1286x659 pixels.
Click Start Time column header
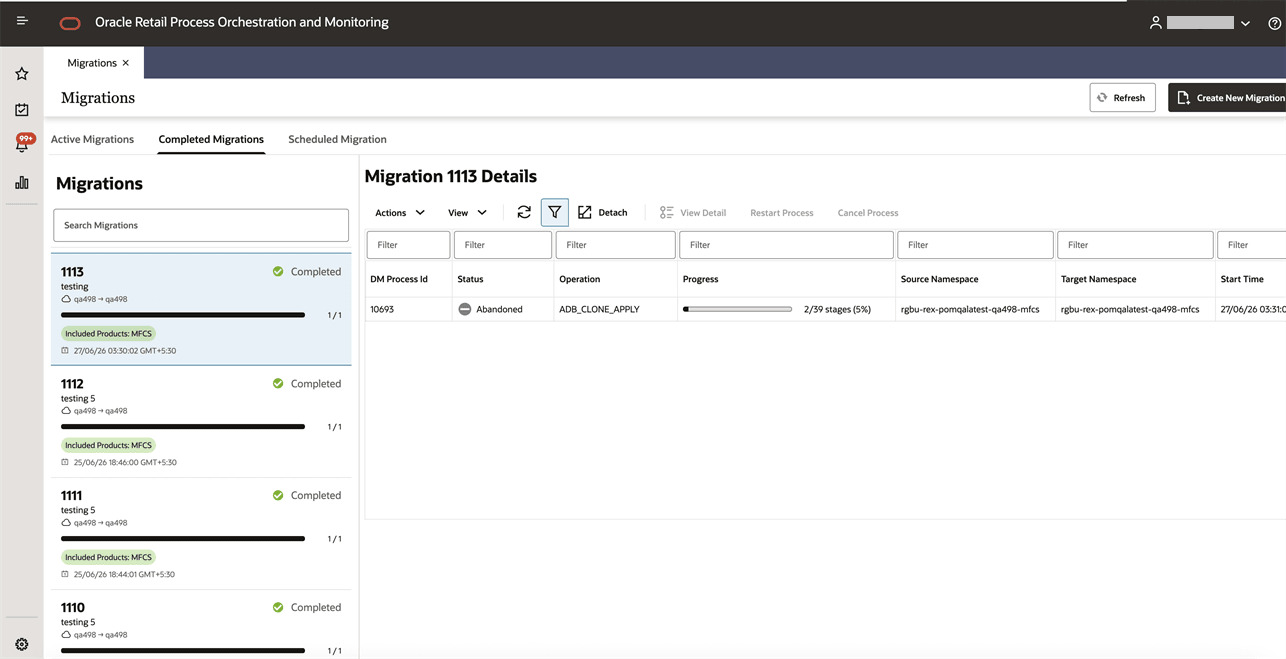coord(1242,279)
